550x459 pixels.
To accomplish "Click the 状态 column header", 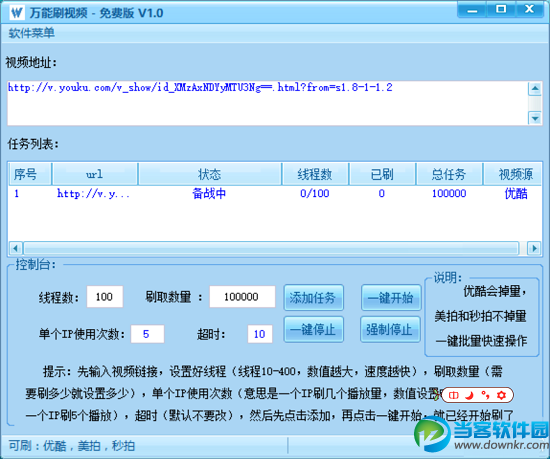I will (210, 174).
